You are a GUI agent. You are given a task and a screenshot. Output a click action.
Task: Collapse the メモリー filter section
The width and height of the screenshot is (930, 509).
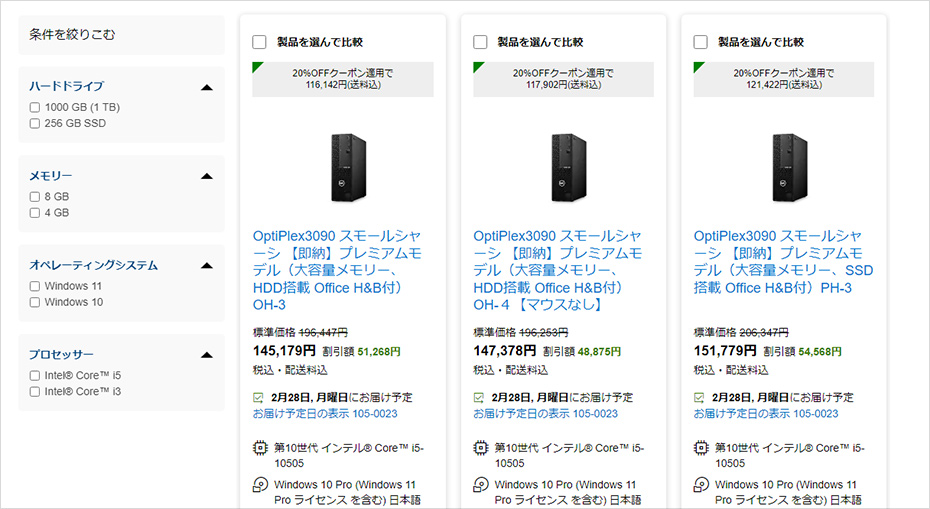click(x=207, y=176)
